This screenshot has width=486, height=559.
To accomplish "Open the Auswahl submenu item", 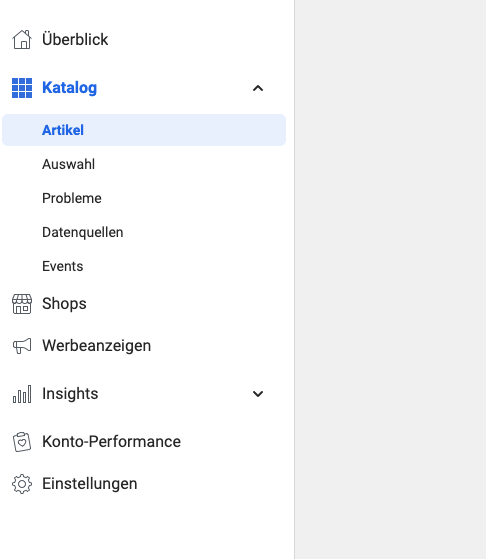I will tap(68, 164).
